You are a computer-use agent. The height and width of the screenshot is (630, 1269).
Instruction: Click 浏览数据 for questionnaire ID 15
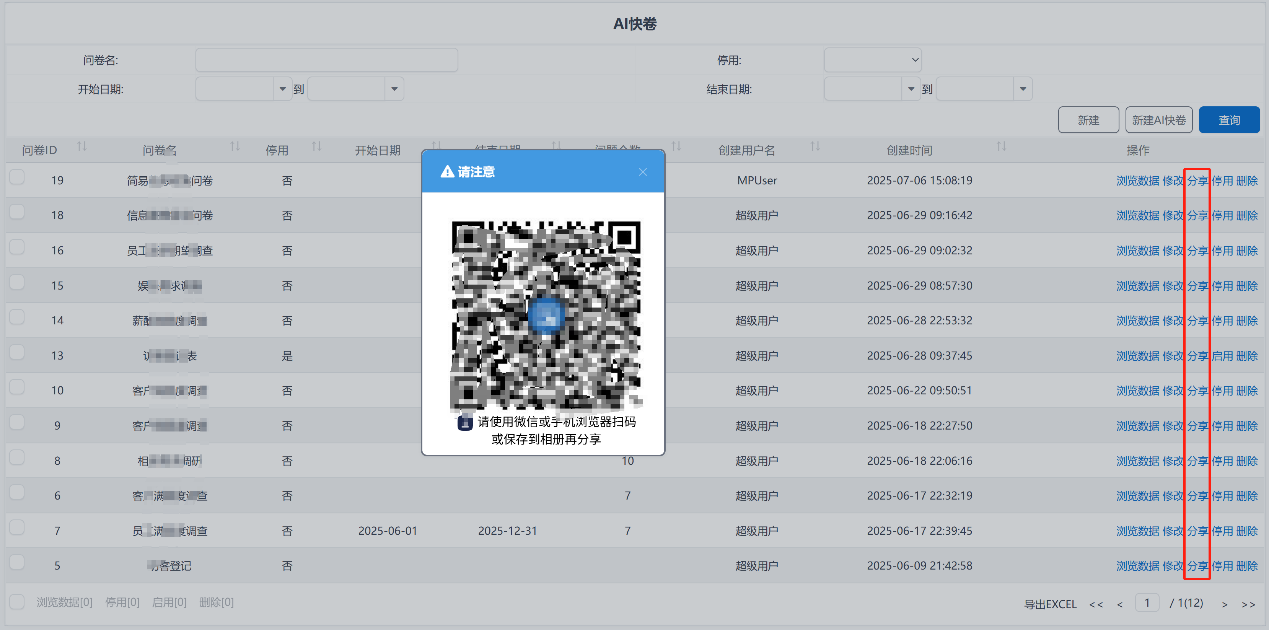tap(1138, 286)
